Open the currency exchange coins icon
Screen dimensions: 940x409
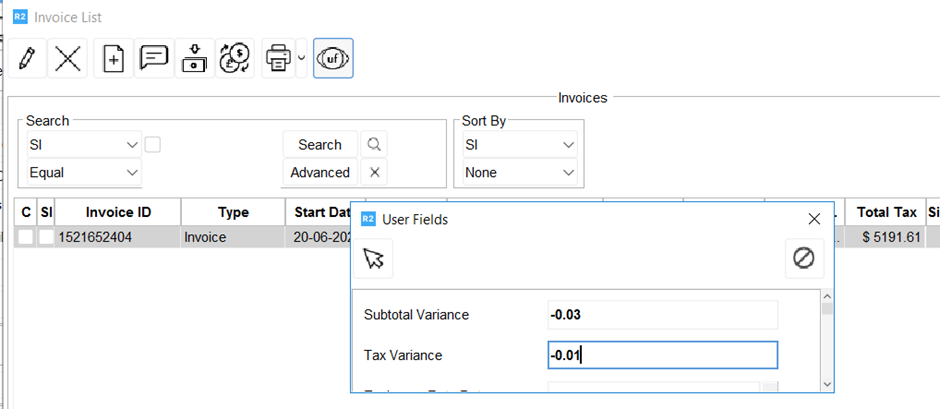(234, 59)
